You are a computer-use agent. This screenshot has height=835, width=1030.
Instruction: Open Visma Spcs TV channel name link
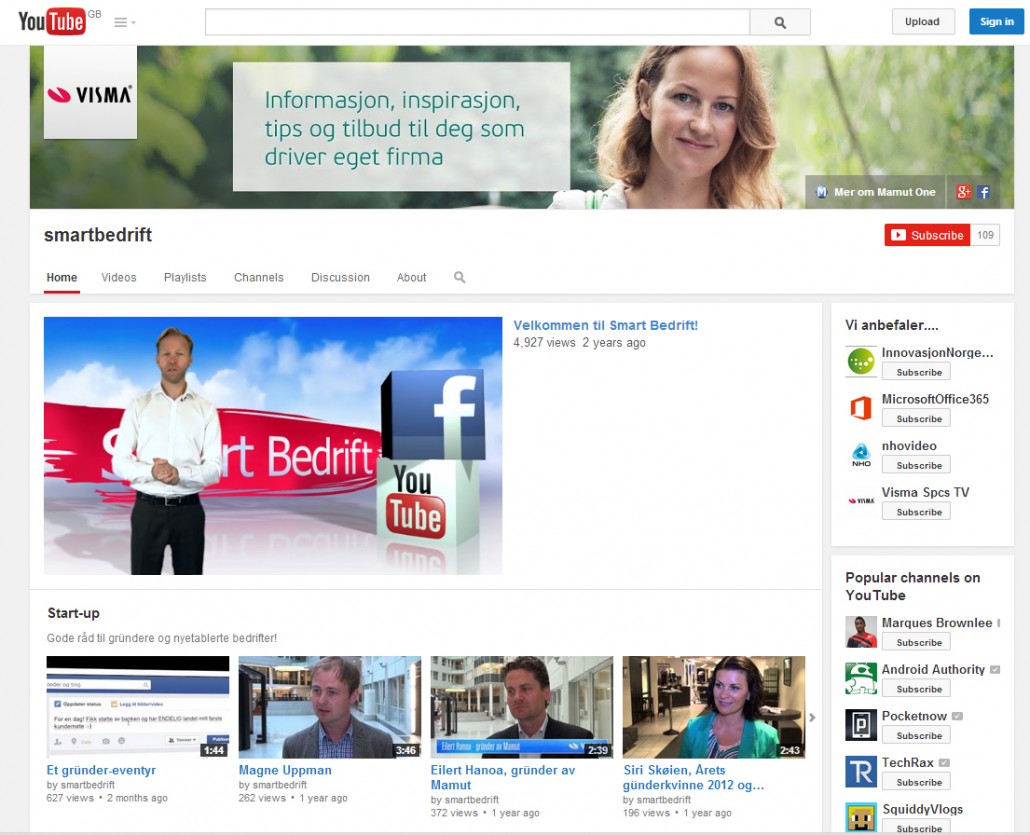point(926,493)
